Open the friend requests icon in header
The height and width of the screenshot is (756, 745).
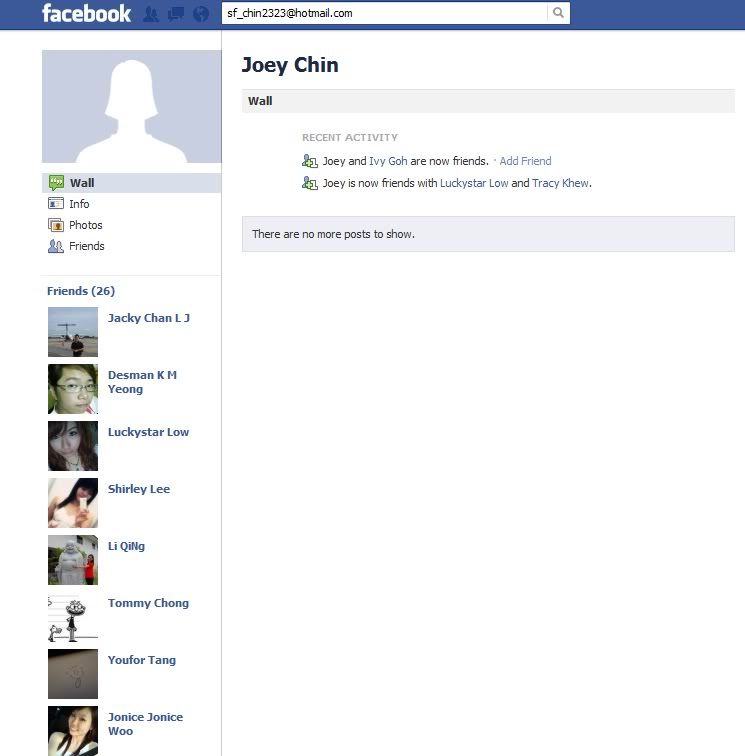[151, 14]
